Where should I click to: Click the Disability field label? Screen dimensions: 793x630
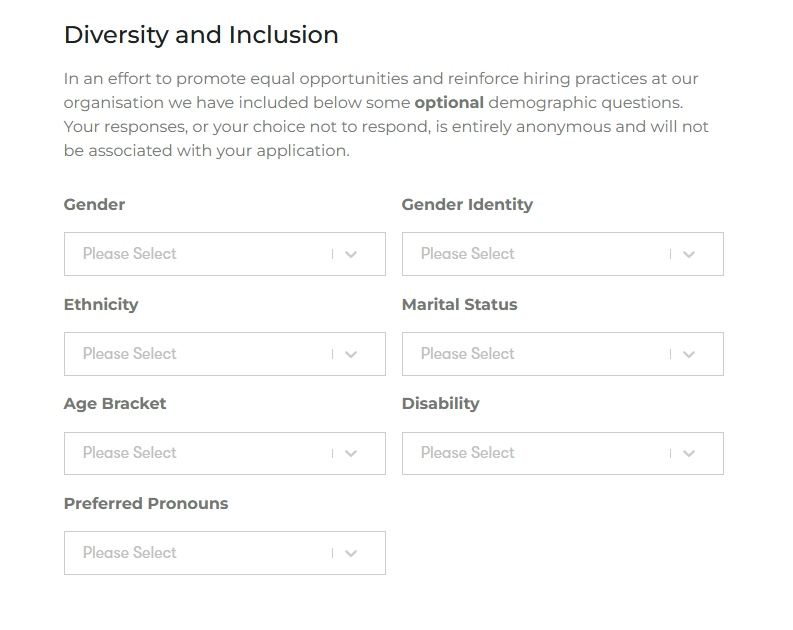[440, 403]
